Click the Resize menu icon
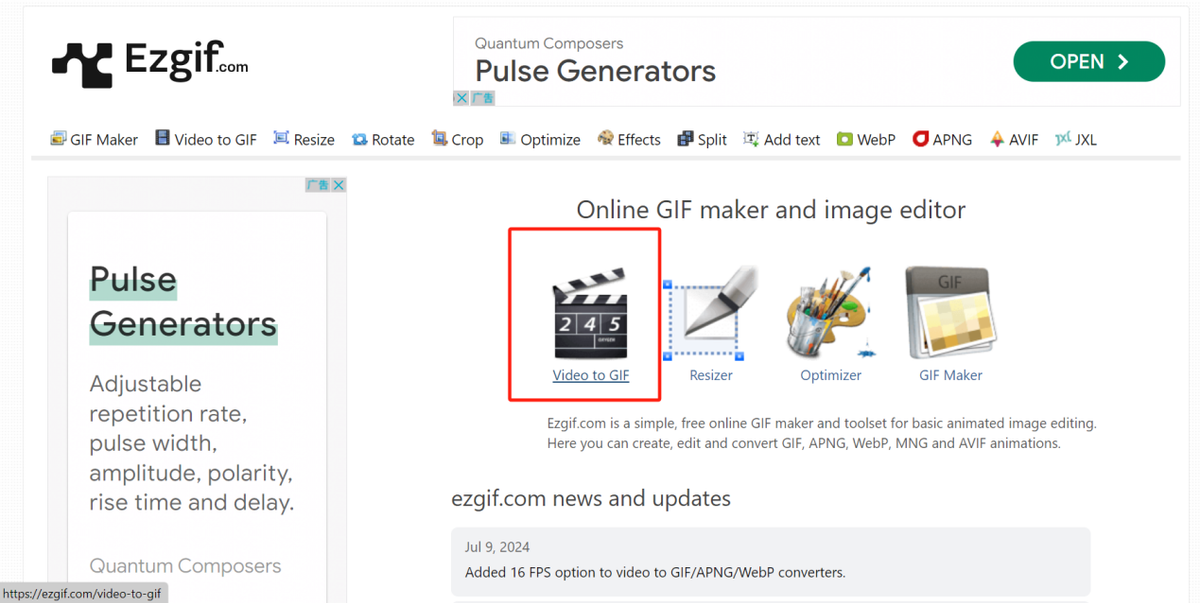 281,138
